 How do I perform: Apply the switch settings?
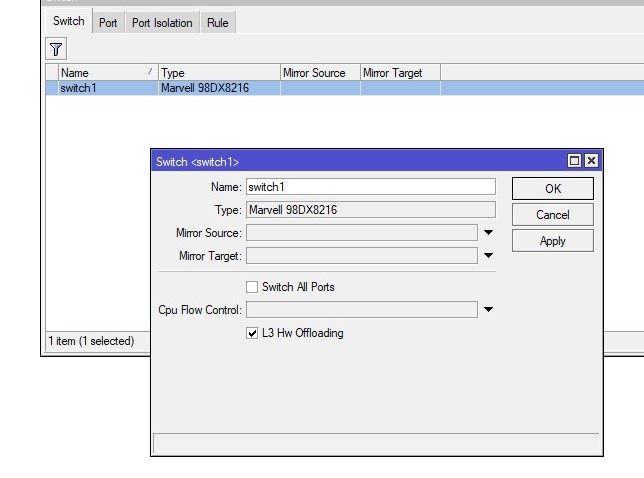tap(552, 241)
